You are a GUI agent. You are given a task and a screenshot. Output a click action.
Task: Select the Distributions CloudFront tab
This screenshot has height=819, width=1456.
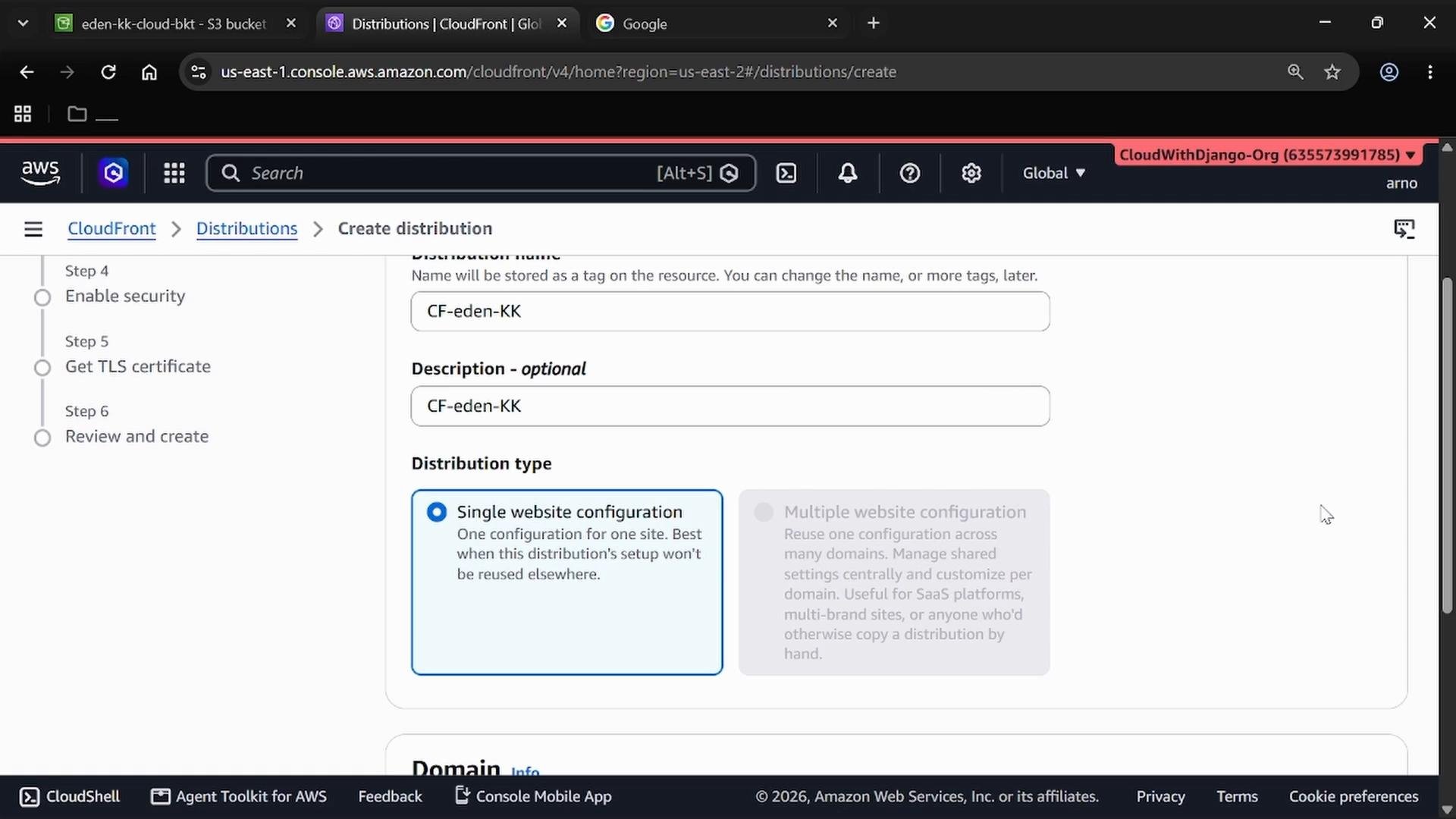pyautogui.click(x=446, y=24)
